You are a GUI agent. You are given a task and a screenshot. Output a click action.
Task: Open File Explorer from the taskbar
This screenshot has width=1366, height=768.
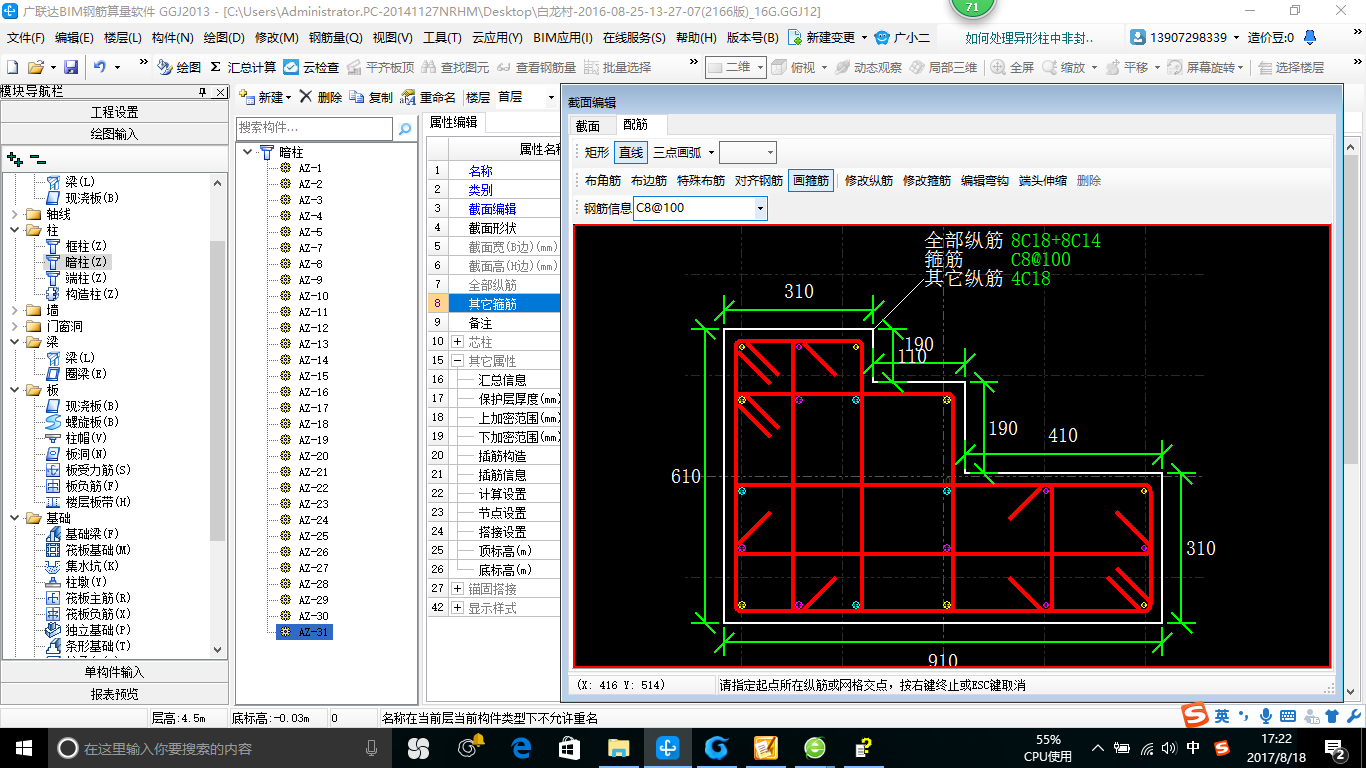click(x=619, y=747)
